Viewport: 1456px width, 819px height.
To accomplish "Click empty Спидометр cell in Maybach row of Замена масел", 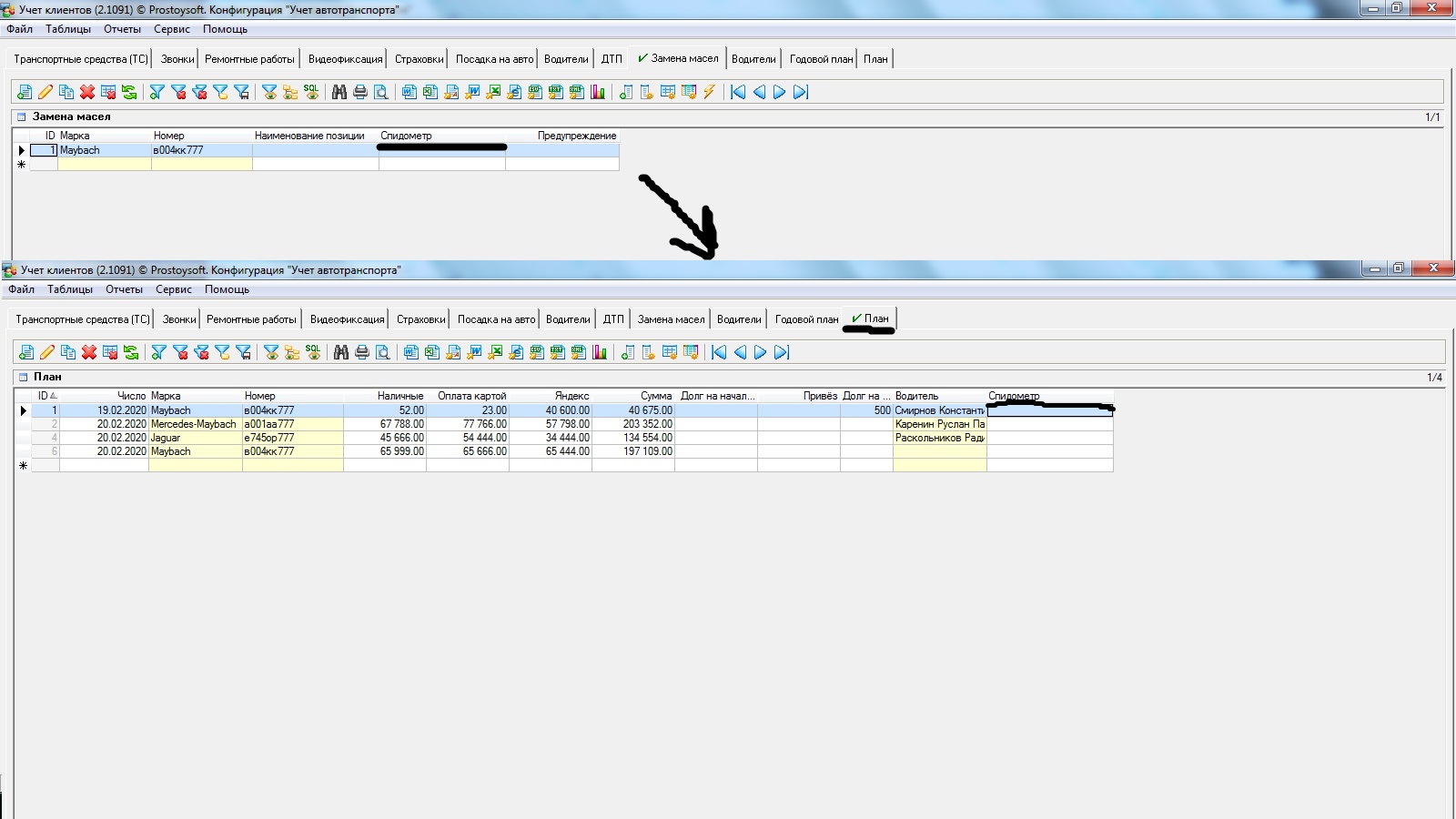I will point(442,151).
